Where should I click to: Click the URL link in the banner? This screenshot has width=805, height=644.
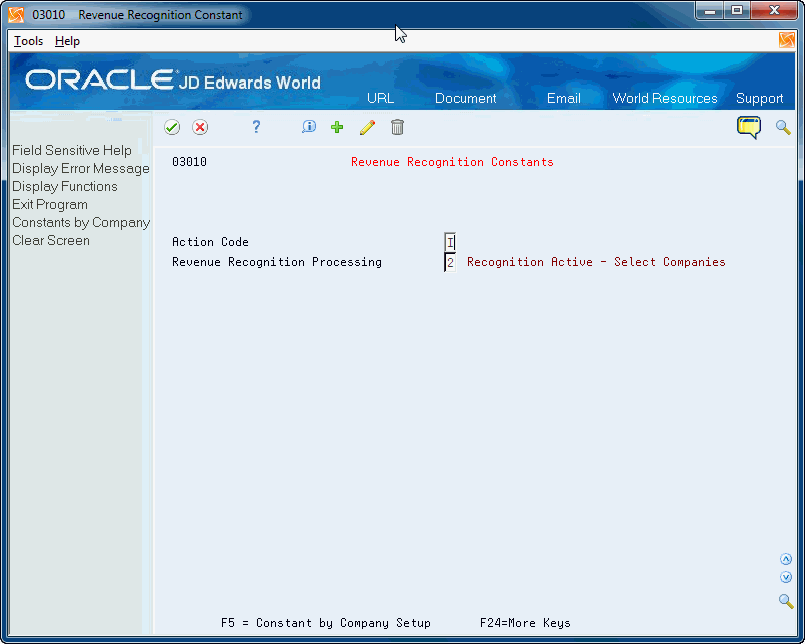(380, 98)
